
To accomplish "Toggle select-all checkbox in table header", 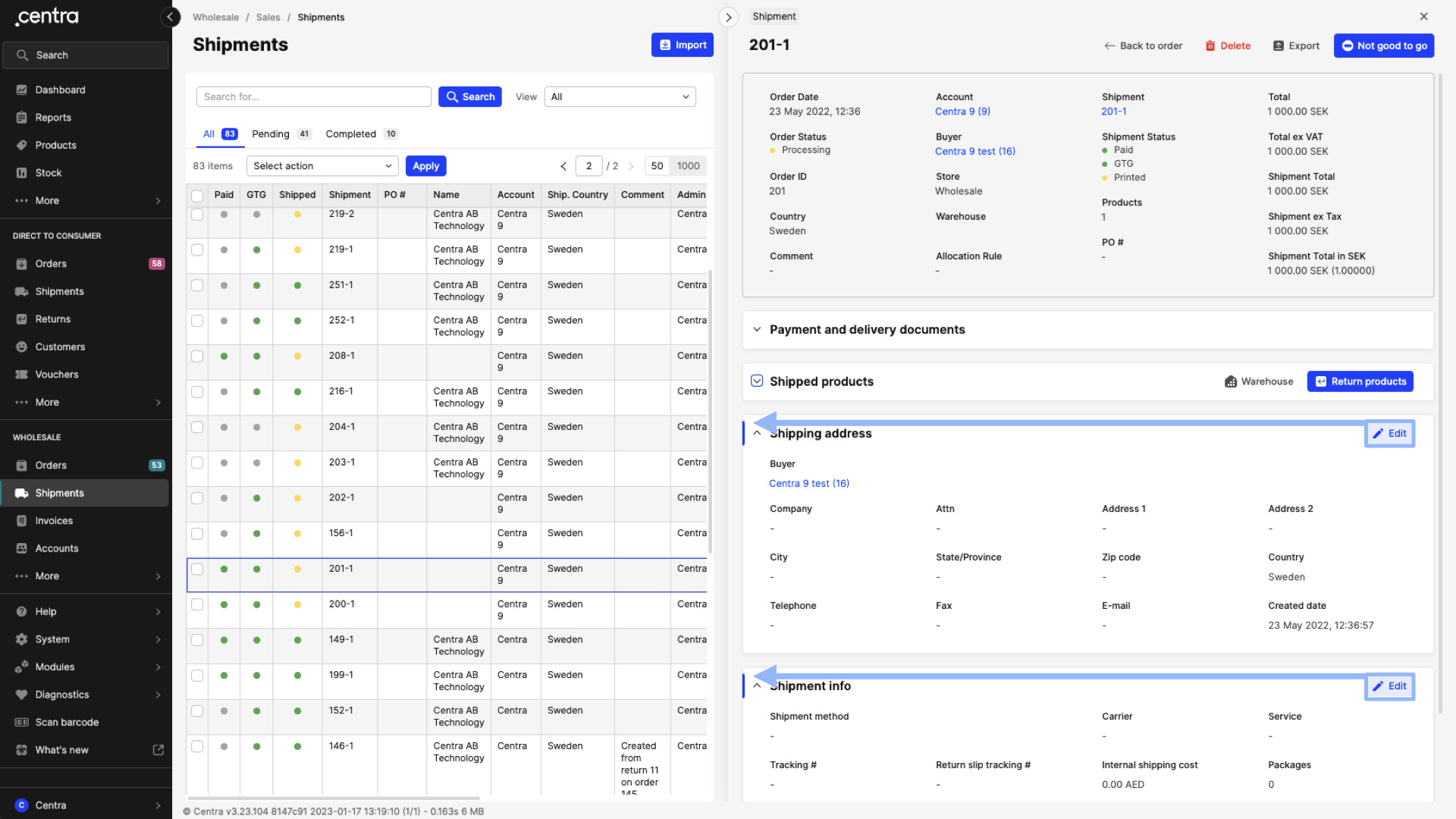I will pyautogui.click(x=197, y=196).
